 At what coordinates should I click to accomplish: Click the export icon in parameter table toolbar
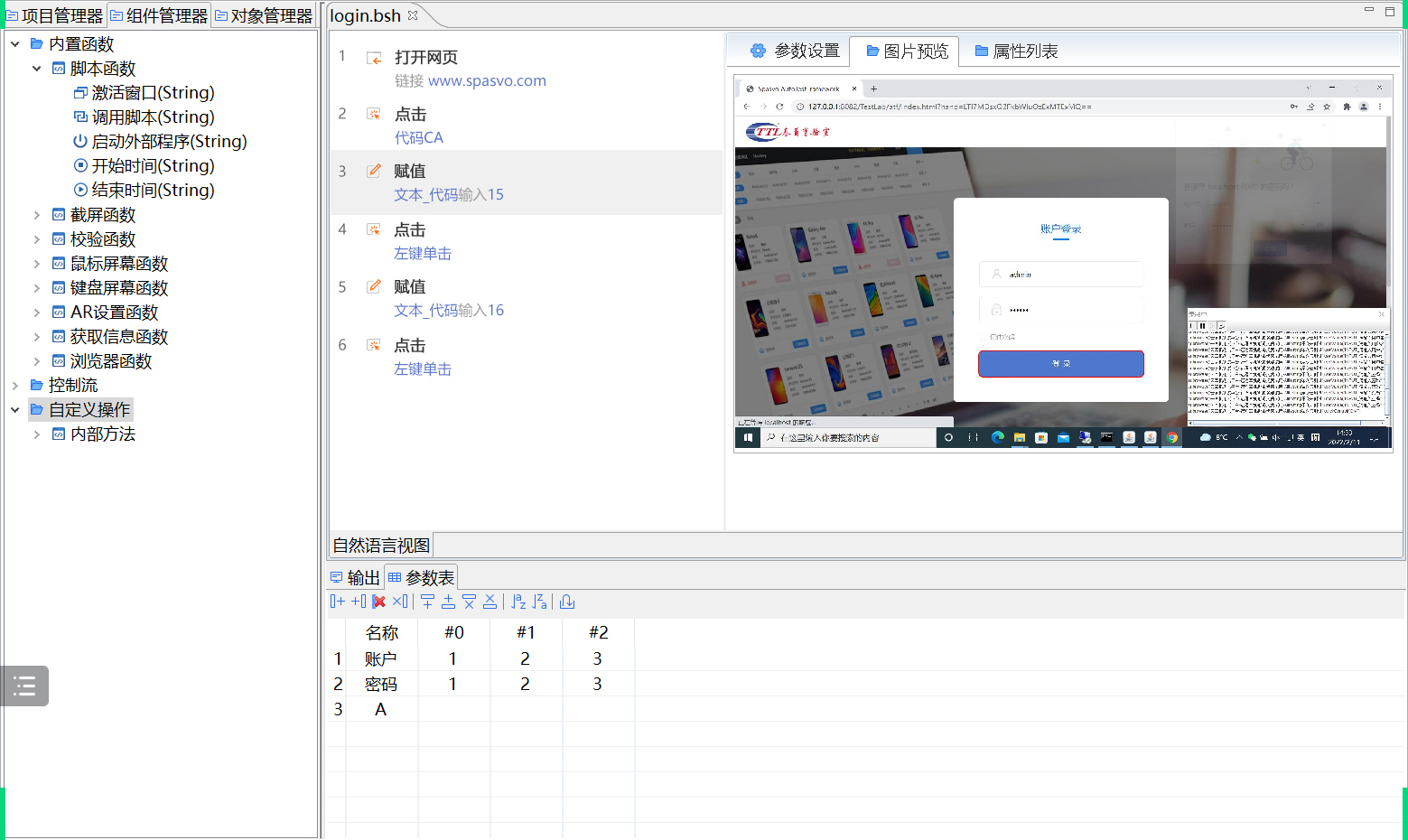click(566, 602)
